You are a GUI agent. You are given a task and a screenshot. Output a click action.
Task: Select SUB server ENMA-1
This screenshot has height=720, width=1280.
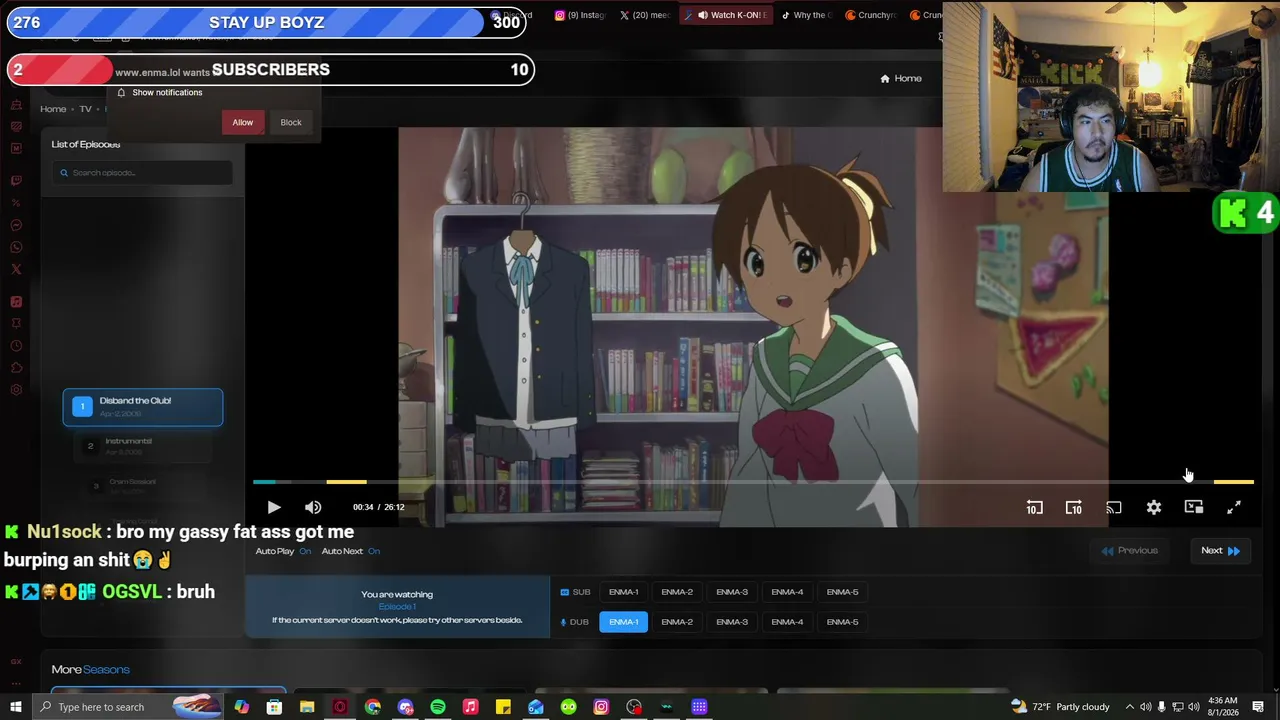point(624,592)
